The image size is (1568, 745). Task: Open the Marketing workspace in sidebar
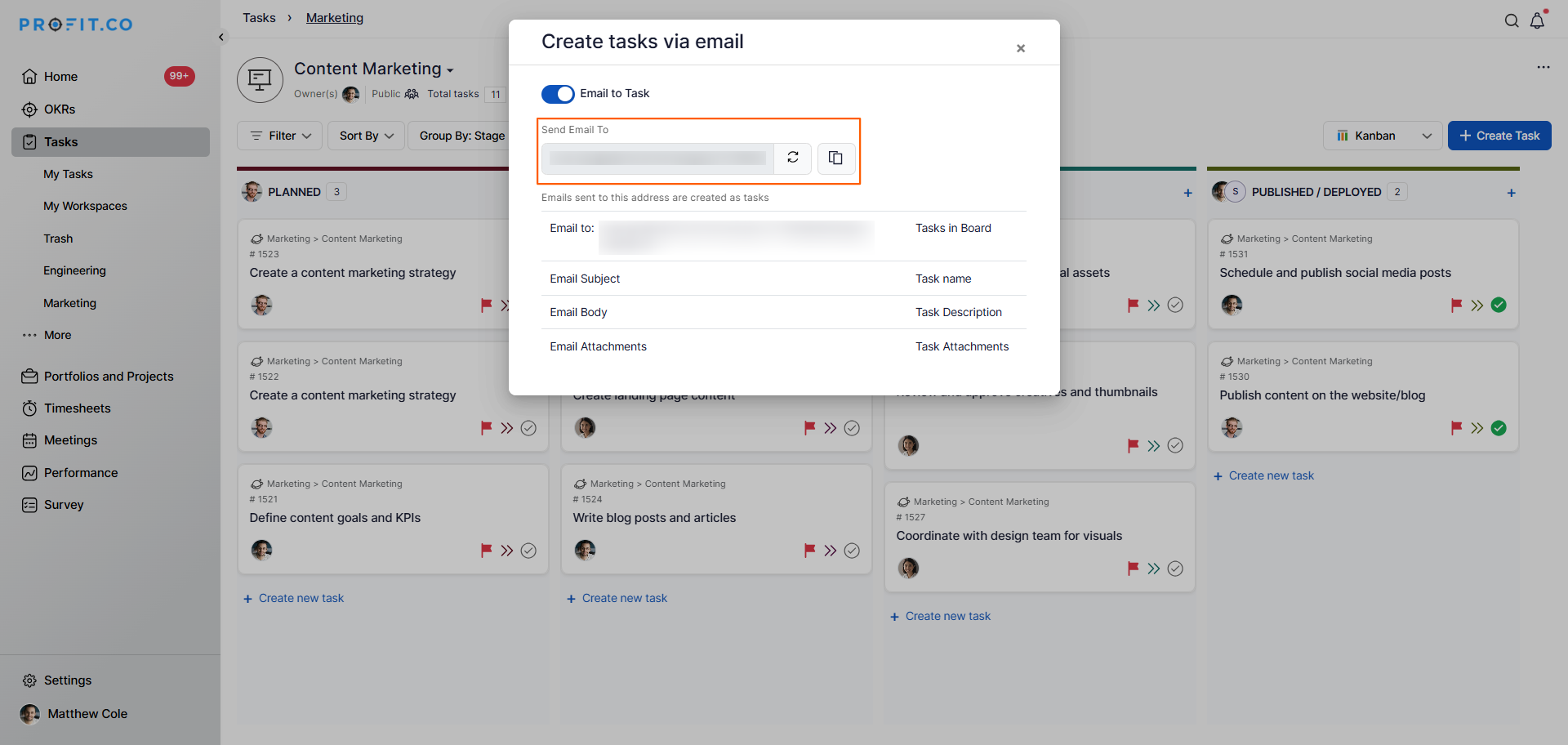[70, 303]
